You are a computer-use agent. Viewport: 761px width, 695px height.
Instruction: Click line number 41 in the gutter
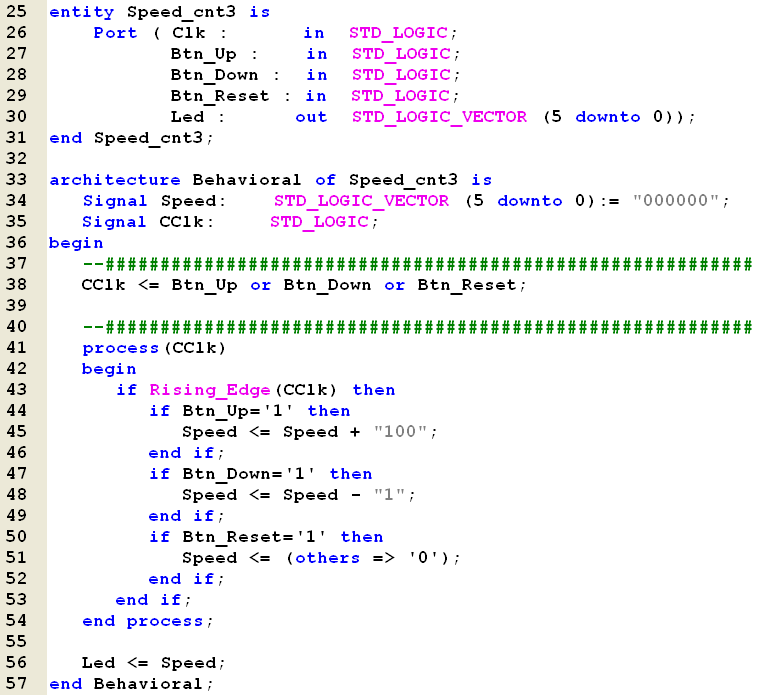[x=16, y=348]
